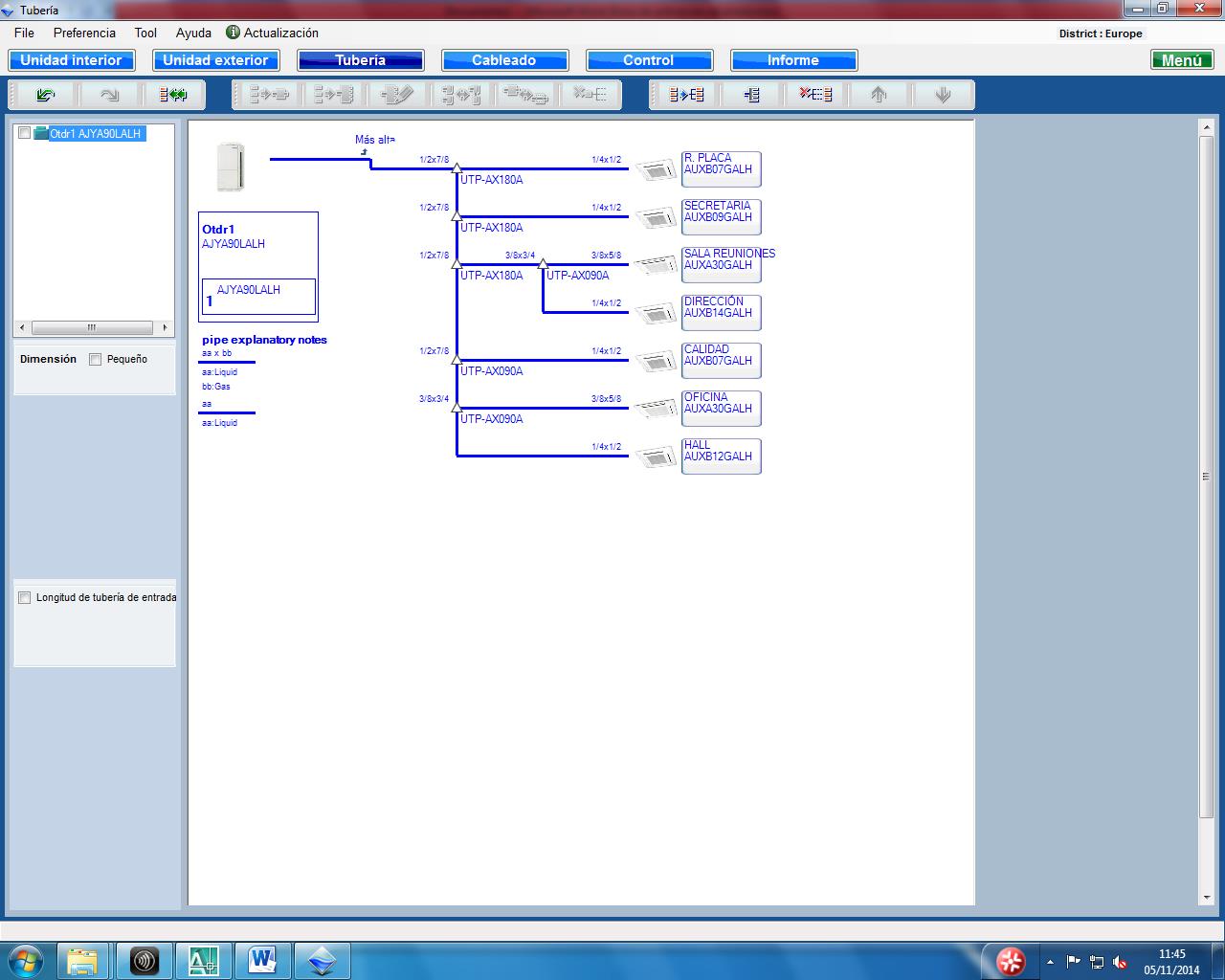The image size is (1225, 980).
Task: Open Microsoft Word from the taskbar
Action: (x=261, y=960)
